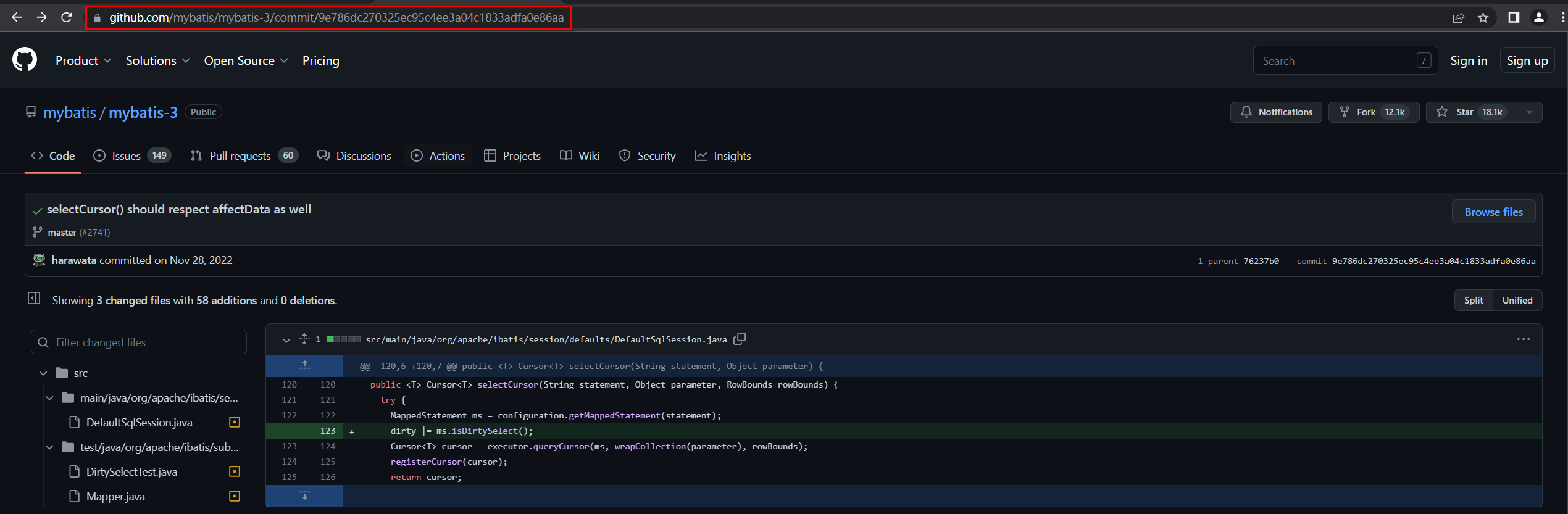
Task: Open the mybatis owner link
Action: point(70,112)
